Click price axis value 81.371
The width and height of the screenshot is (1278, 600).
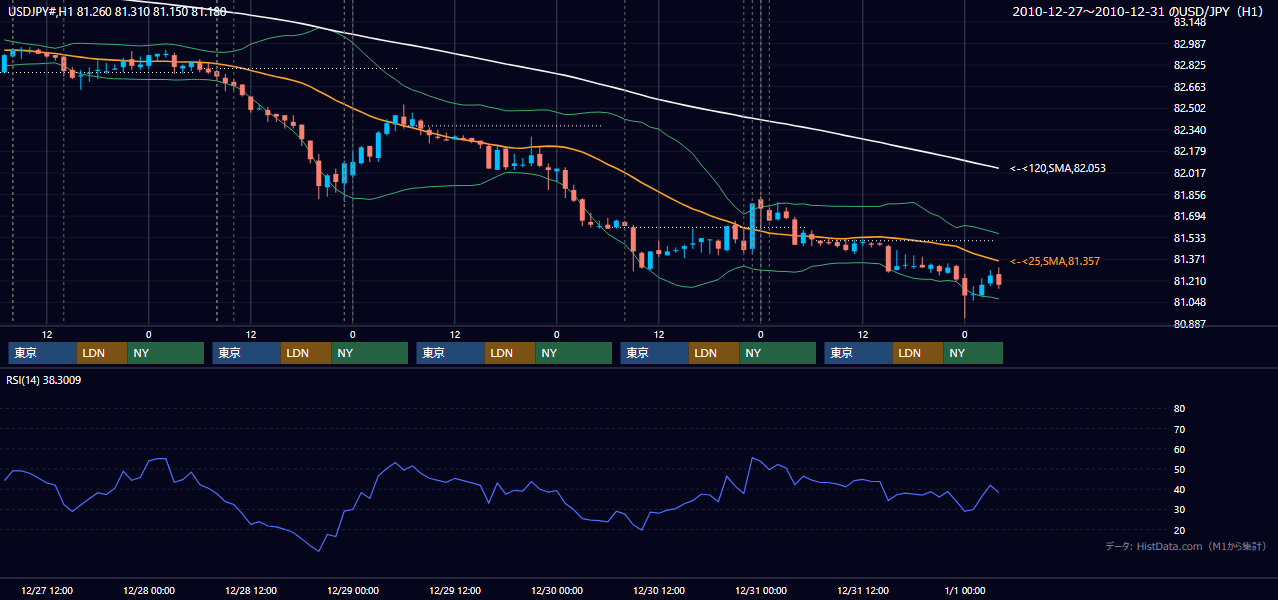1188,259
